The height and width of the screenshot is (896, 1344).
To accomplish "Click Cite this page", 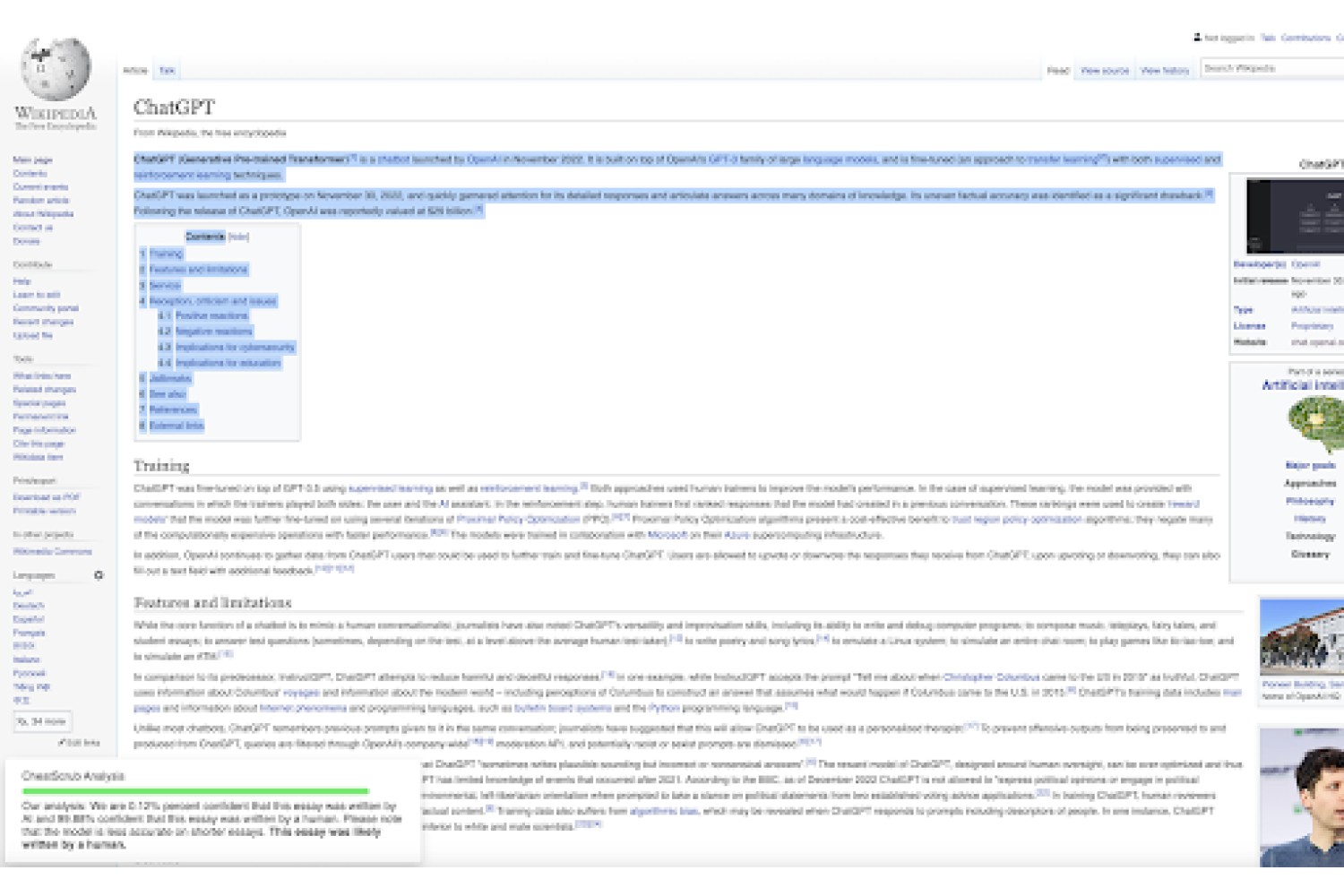I will [x=39, y=443].
